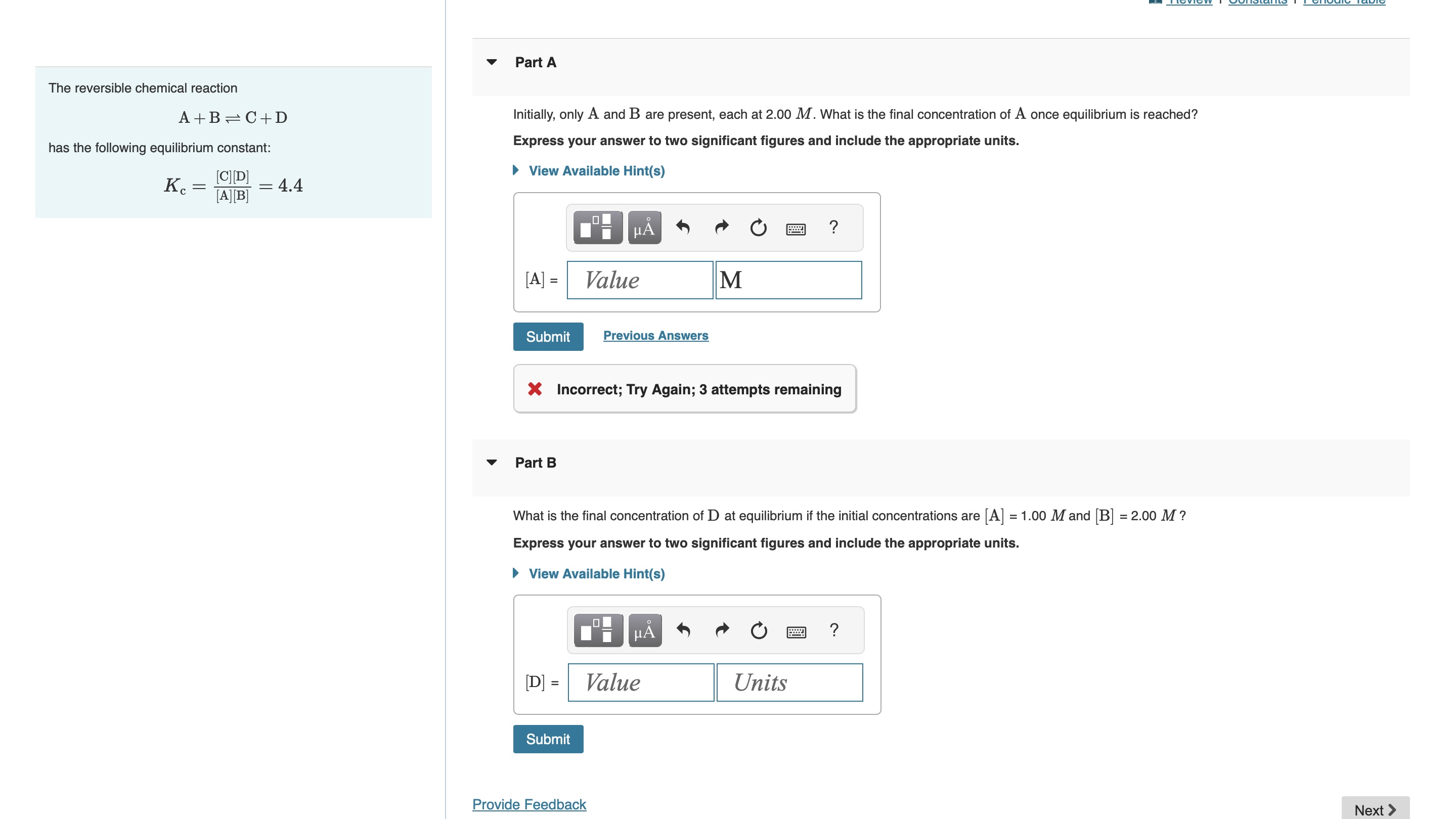Submit the answer for Part B
This screenshot has height=819, width=1456.
point(549,738)
